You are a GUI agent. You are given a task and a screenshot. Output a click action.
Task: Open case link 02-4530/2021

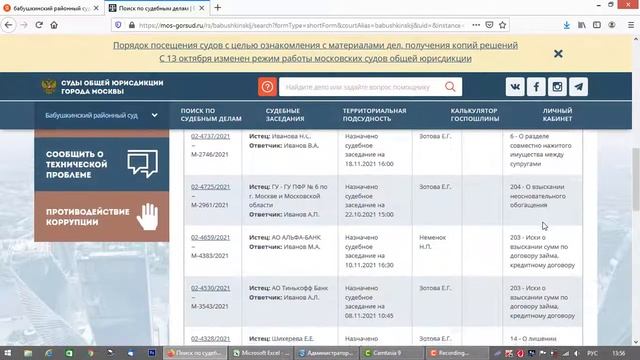(210, 288)
